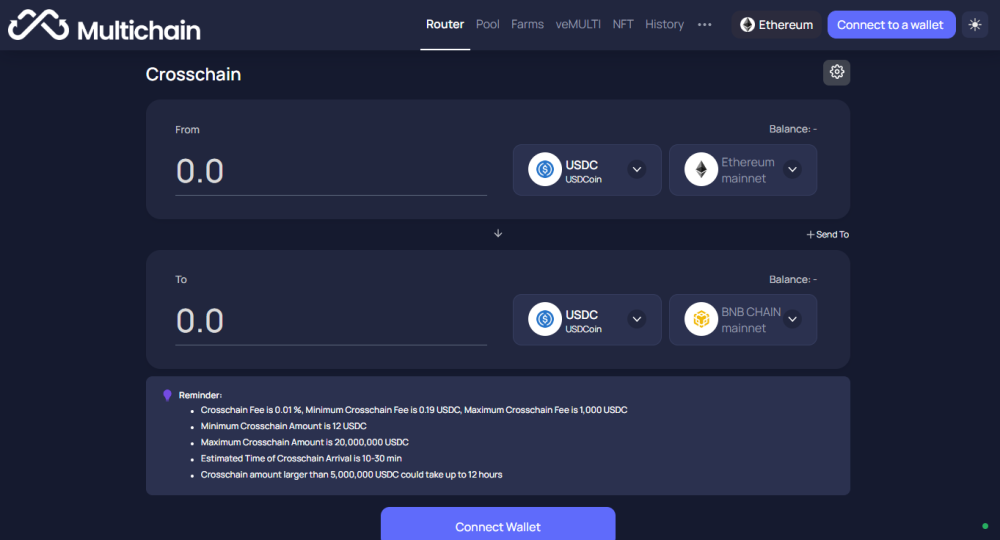
Task: Click the + Send To link
Action: 827,235
